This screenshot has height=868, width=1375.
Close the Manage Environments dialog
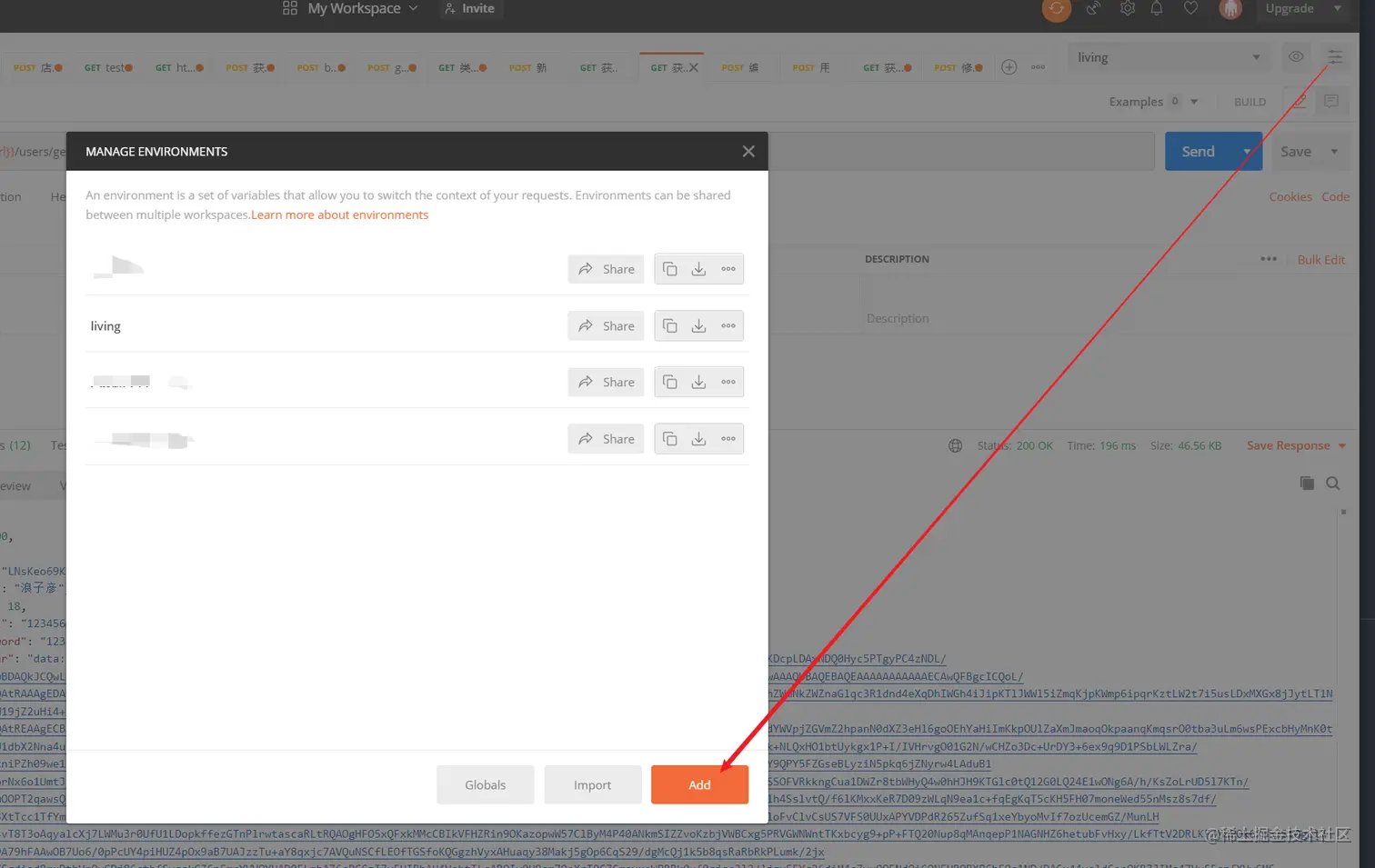click(x=748, y=151)
